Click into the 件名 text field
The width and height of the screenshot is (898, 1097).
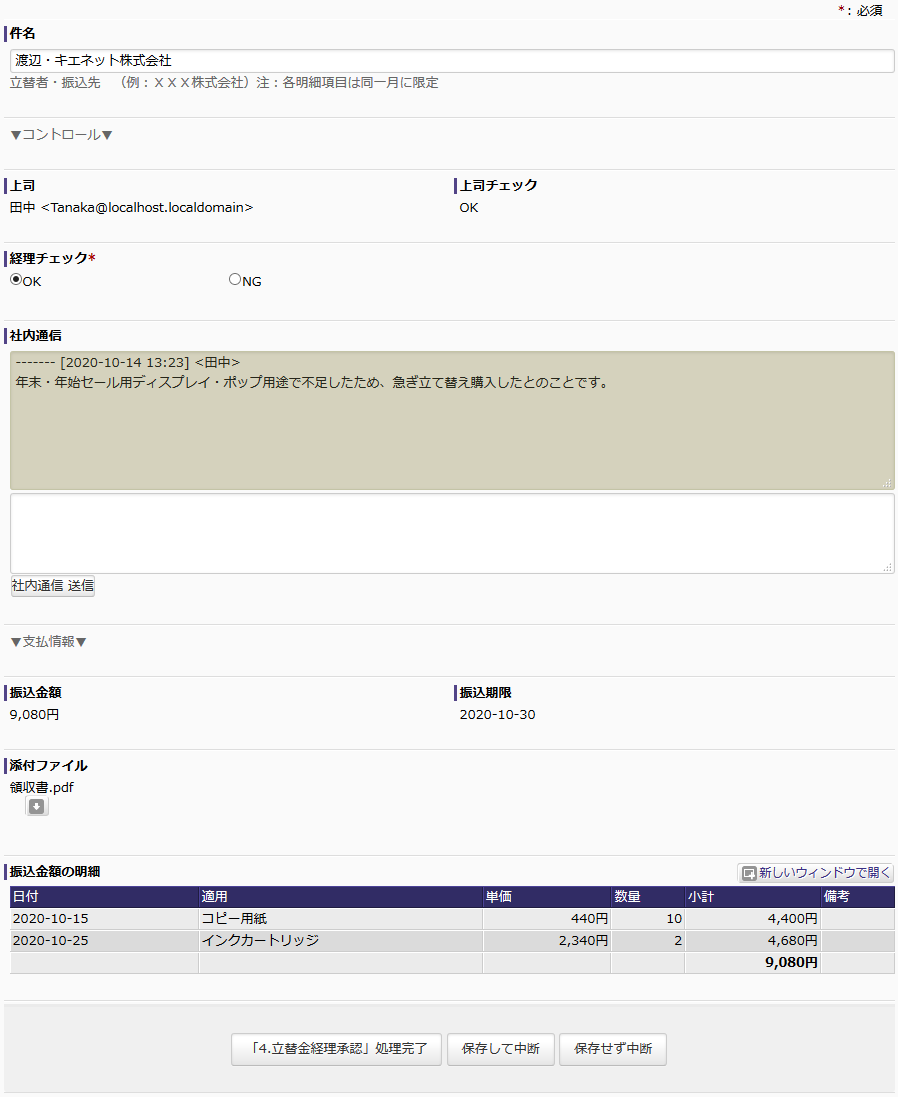[452, 61]
